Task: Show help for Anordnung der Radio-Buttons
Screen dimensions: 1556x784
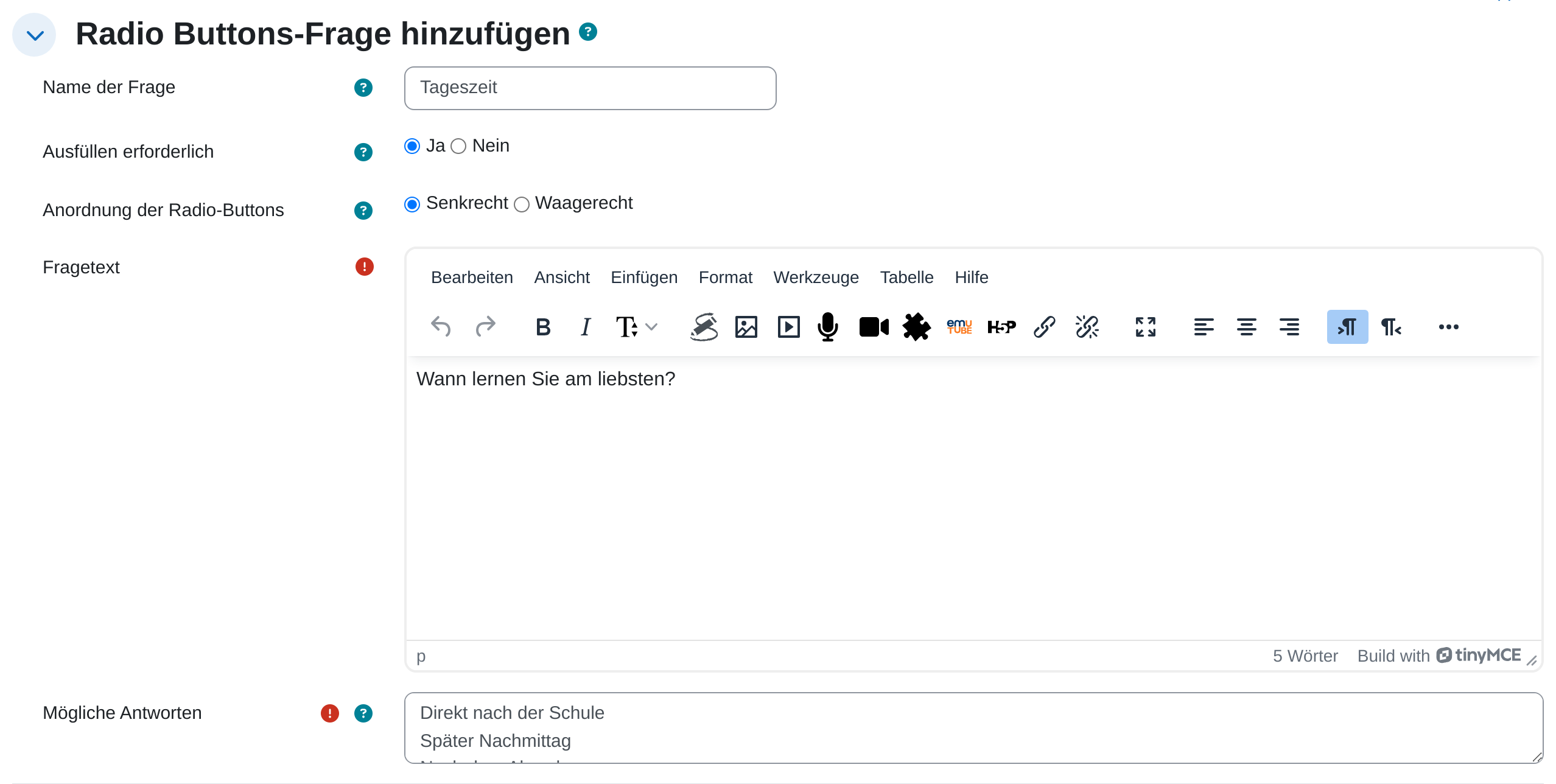Action: pos(363,211)
